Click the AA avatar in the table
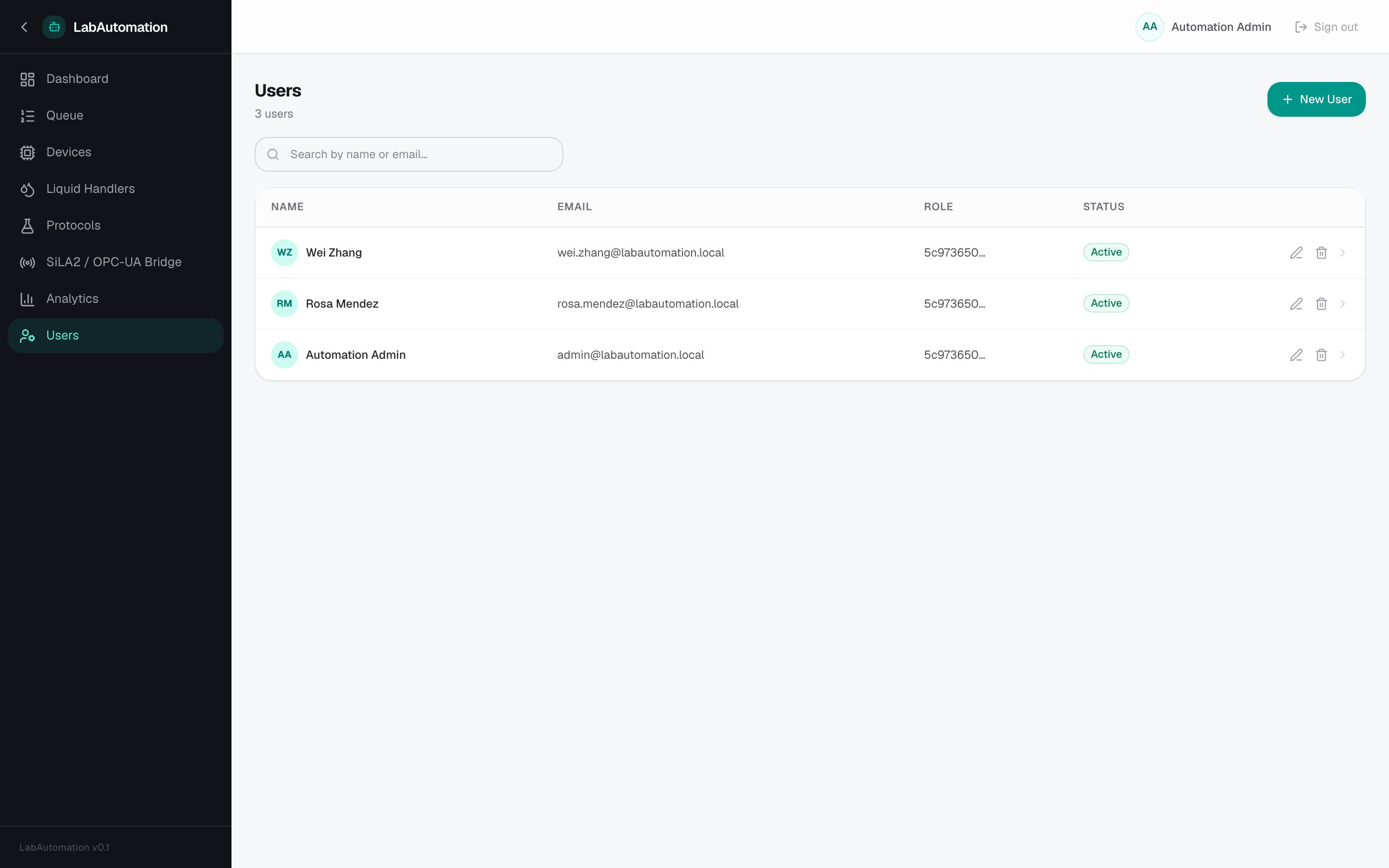The height and width of the screenshot is (868, 1389). tap(284, 355)
